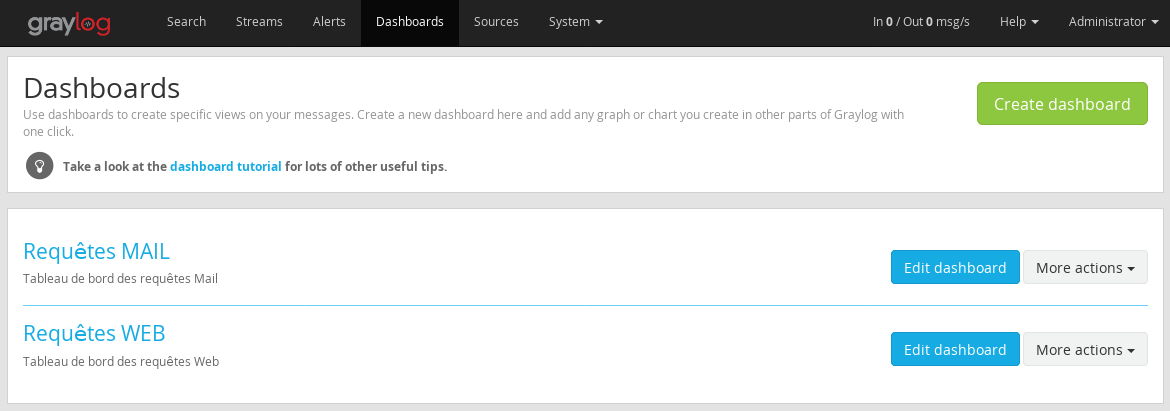Screen dimensions: 1170x411
Task: Open the Administrator user menu
Action: click(x=1111, y=22)
